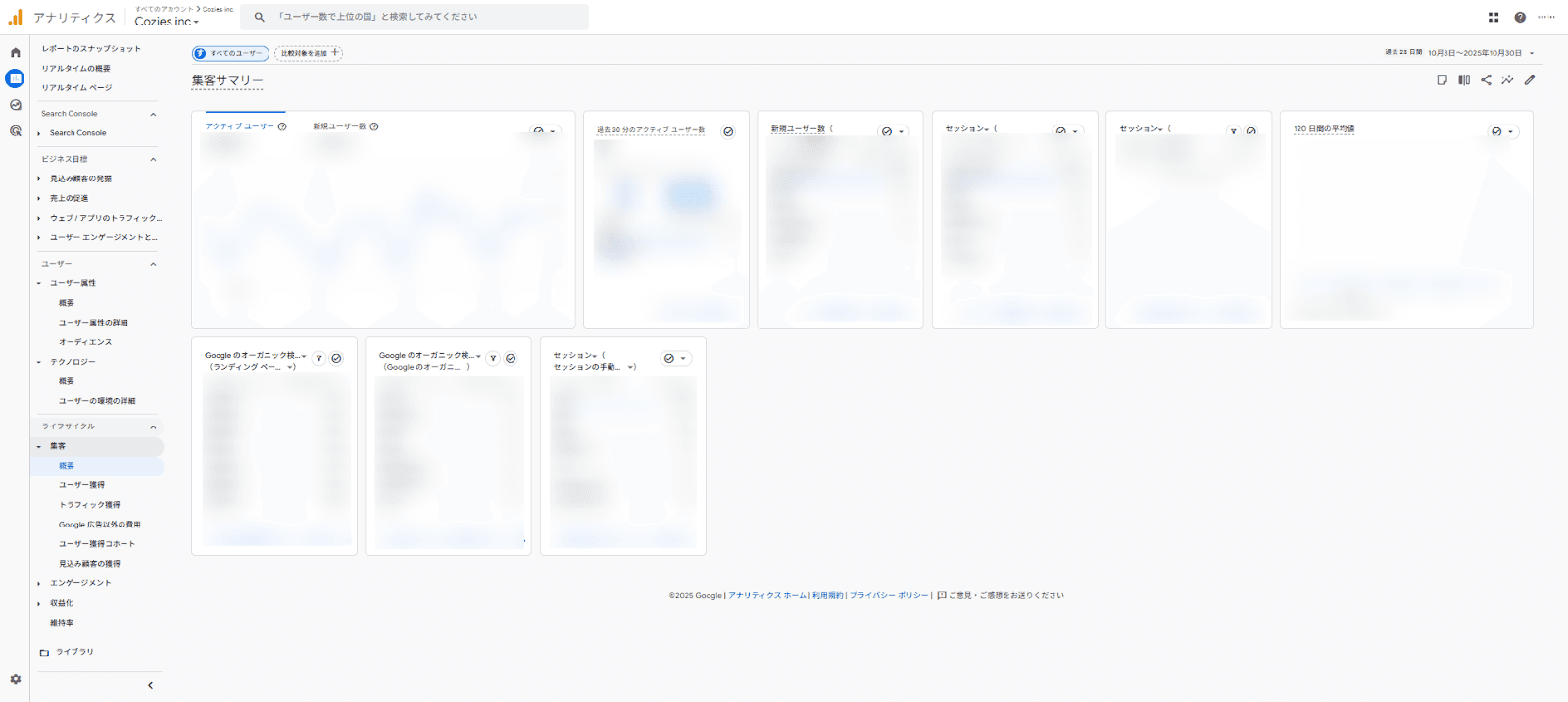Open トラフィック獲得 report
Screen dimensions: 1568x702
89,505
